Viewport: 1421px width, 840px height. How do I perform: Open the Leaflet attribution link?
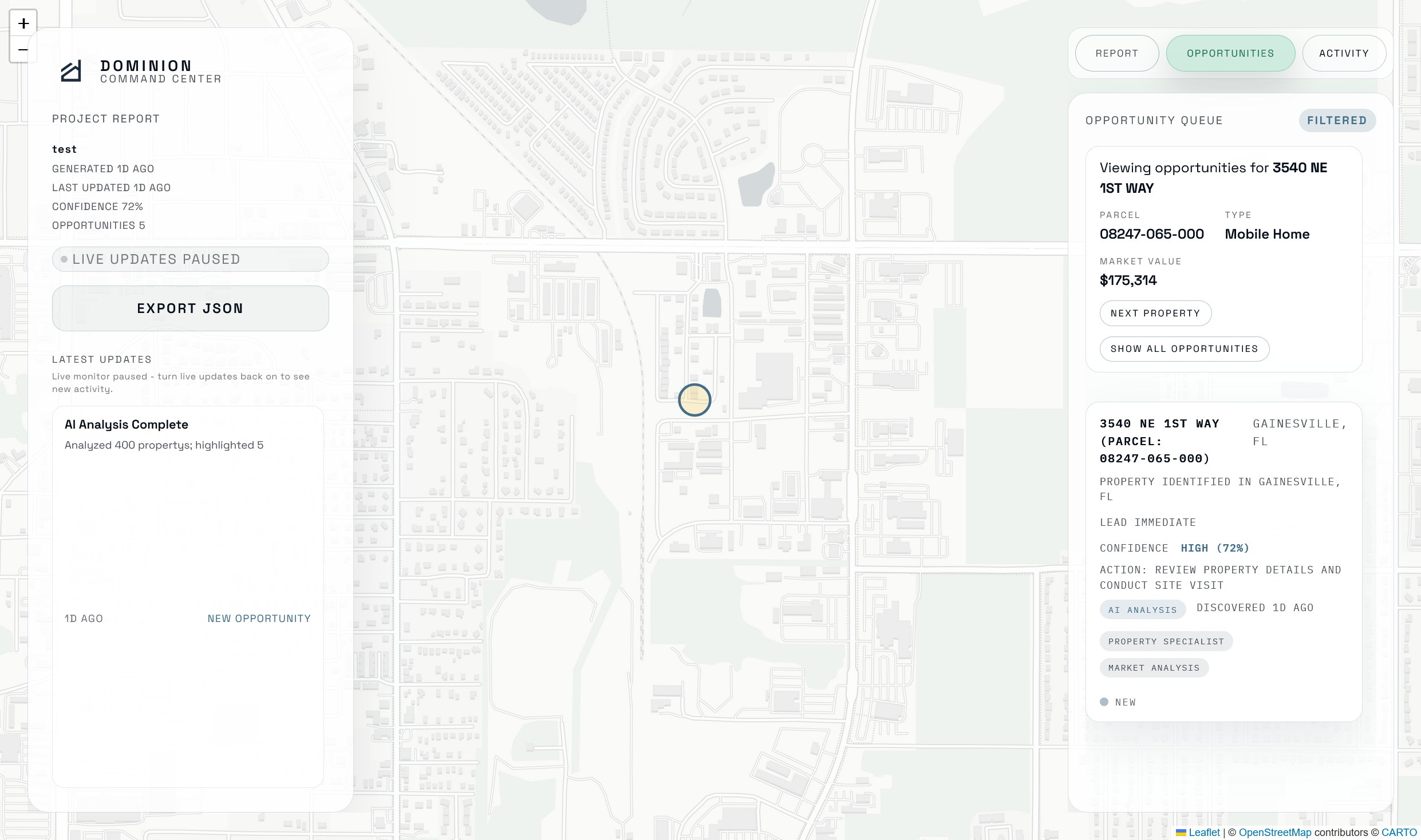pyautogui.click(x=1203, y=833)
